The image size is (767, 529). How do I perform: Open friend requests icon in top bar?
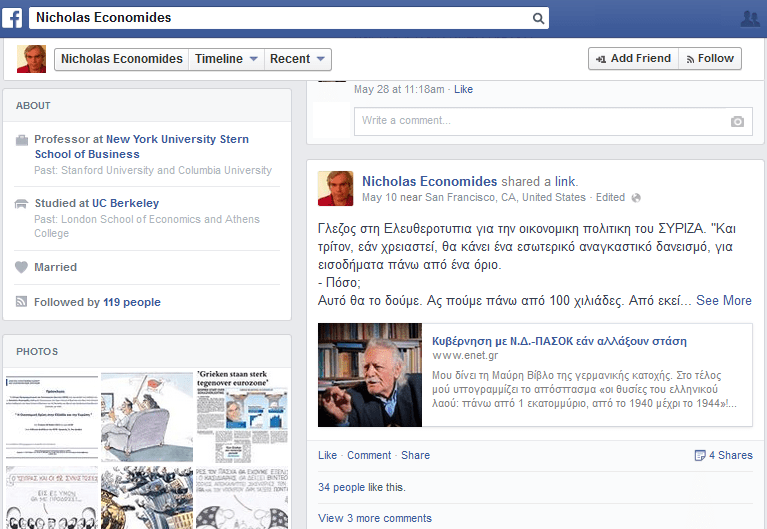[x=750, y=18]
